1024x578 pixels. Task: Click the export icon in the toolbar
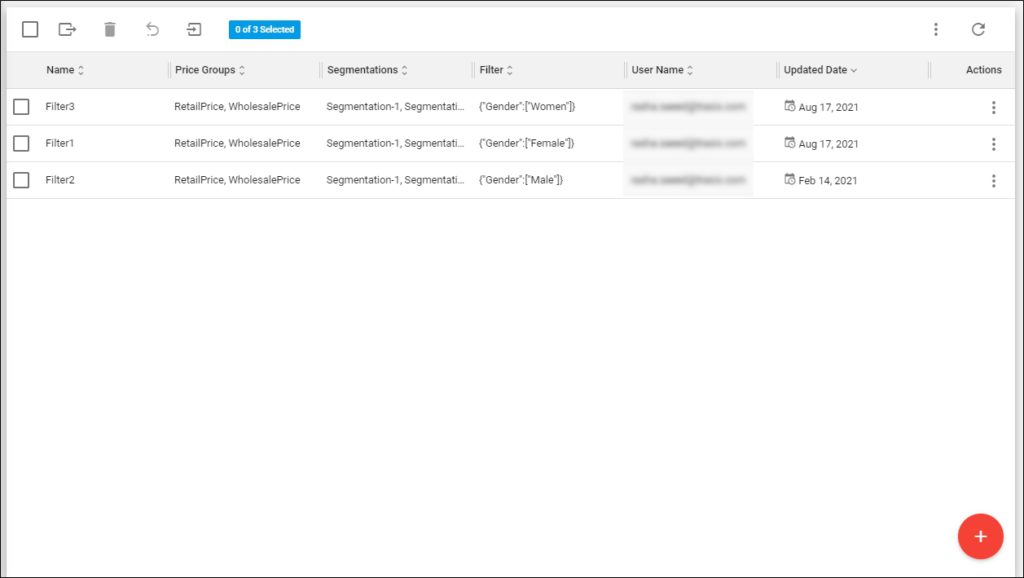[67, 29]
